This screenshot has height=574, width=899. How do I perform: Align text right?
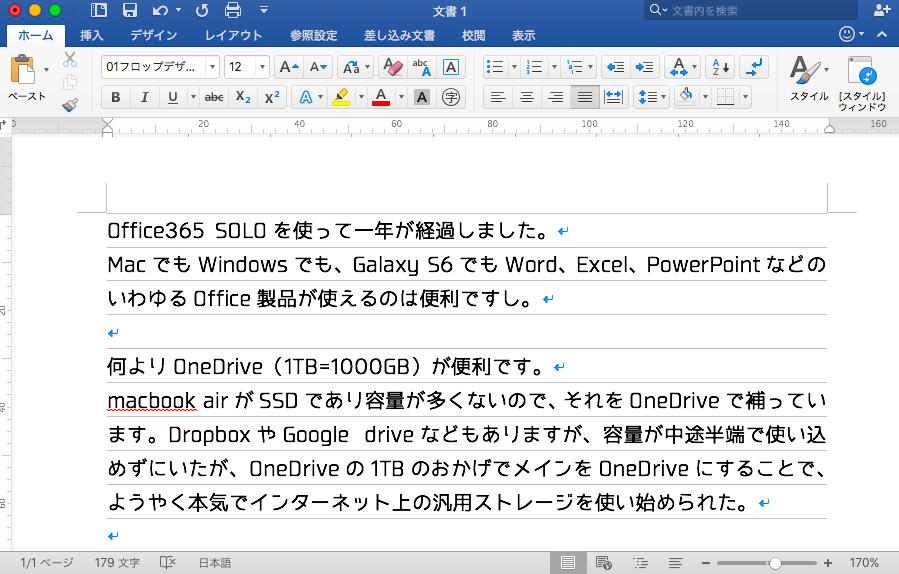pyautogui.click(x=556, y=97)
